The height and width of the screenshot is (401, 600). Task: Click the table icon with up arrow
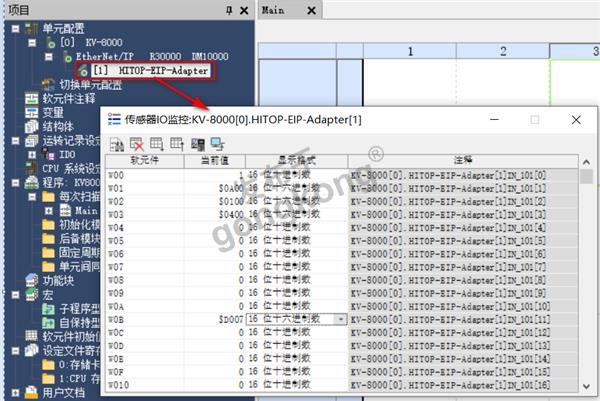pos(177,144)
